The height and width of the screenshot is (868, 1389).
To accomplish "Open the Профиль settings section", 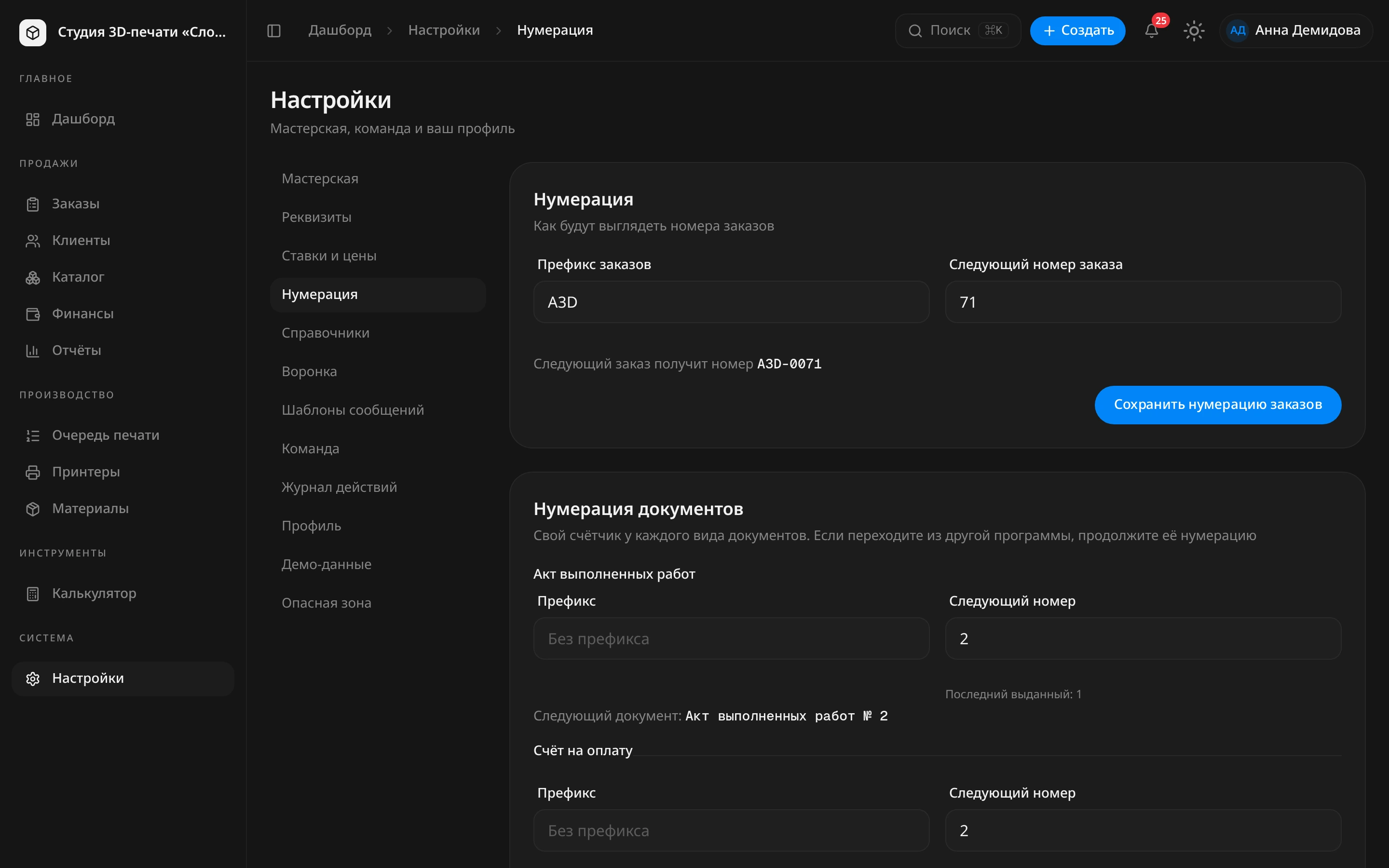I will (x=378, y=526).
